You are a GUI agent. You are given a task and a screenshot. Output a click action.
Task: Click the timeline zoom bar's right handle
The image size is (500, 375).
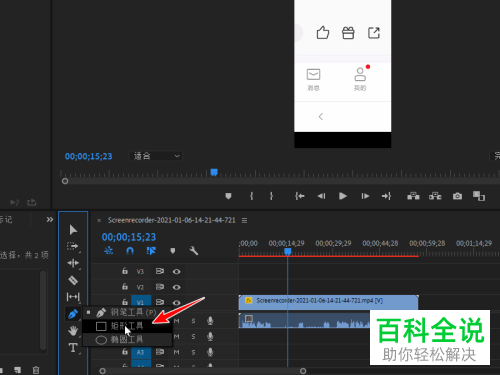pos(303,371)
